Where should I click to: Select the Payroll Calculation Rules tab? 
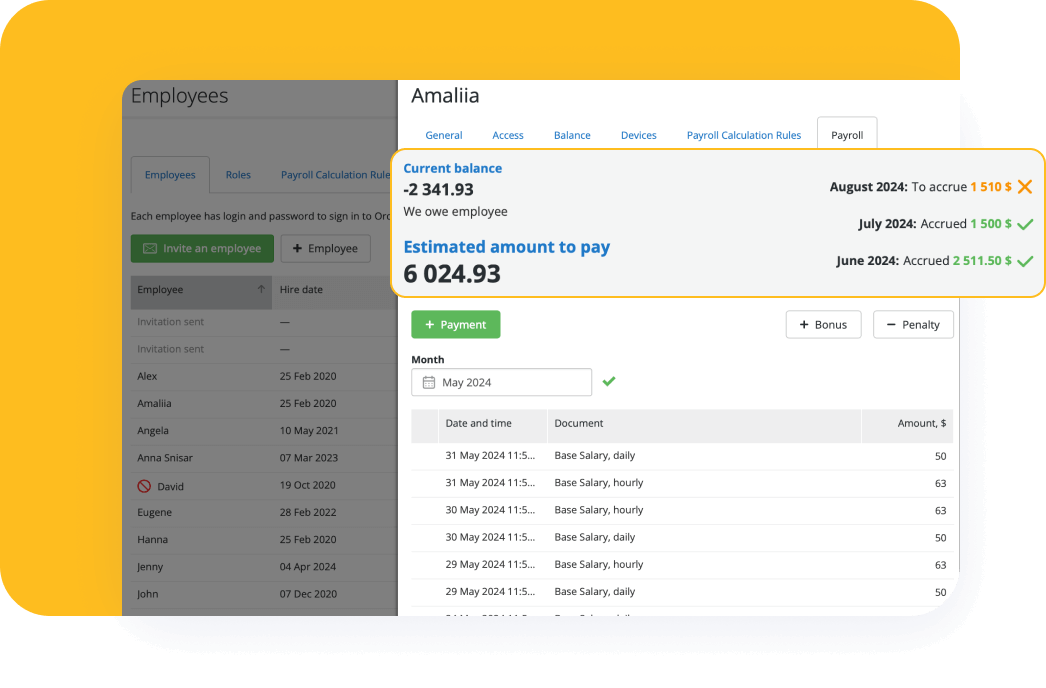(743, 135)
